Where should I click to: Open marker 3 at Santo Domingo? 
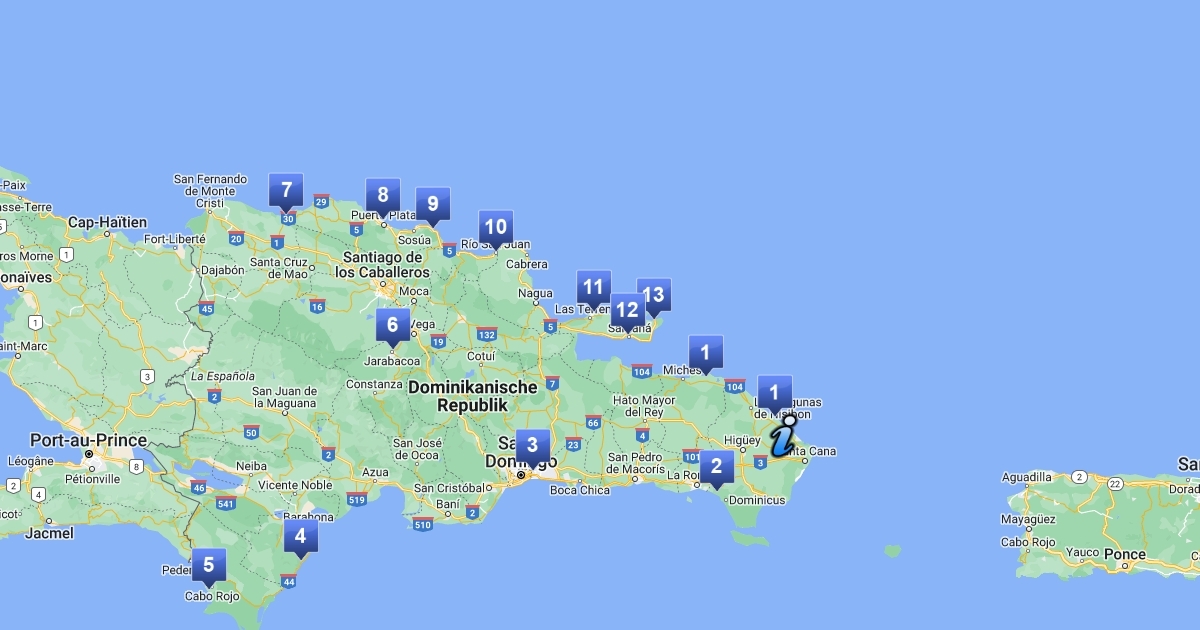(532, 446)
